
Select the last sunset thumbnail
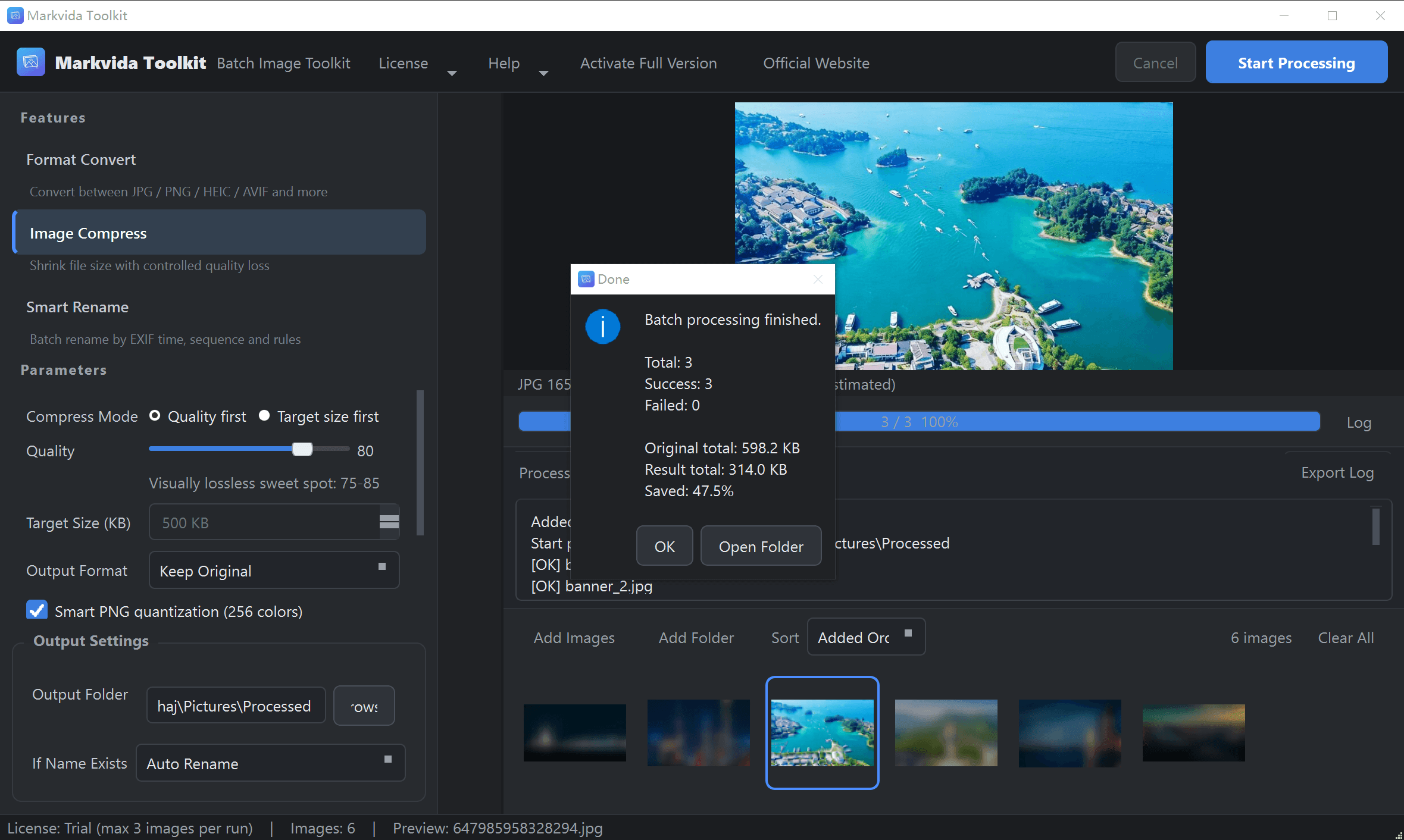pyautogui.click(x=1193, y=732)
